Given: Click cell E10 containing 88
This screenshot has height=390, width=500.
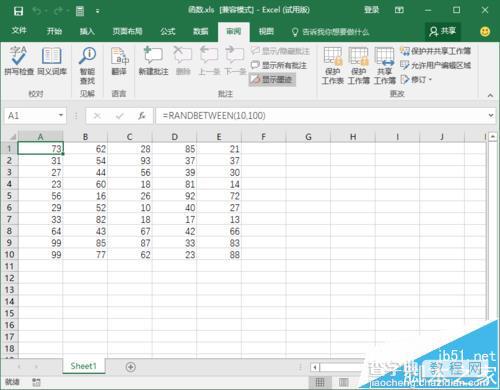Looking at the screenshot, I should coord(219,255).
